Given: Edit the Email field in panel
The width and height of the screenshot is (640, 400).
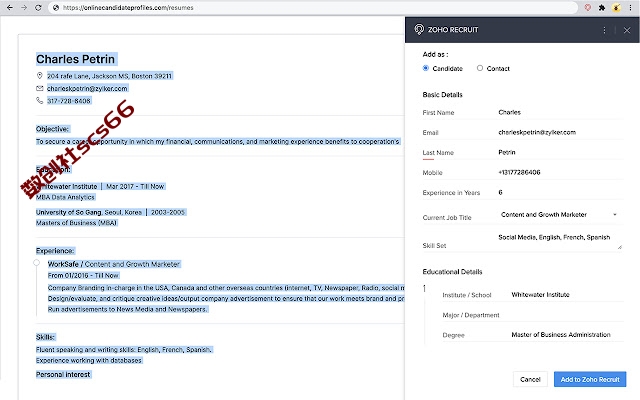Looking at the screenshot, I should click(x=560, y=132).
